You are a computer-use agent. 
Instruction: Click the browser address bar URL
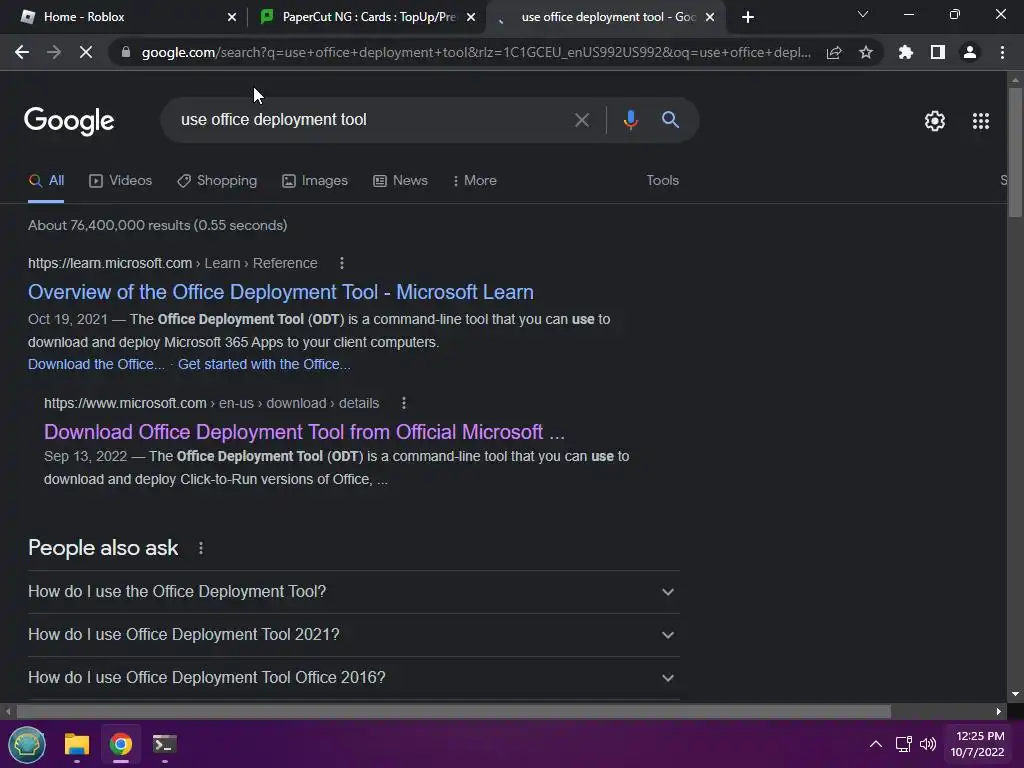(476, 52)
